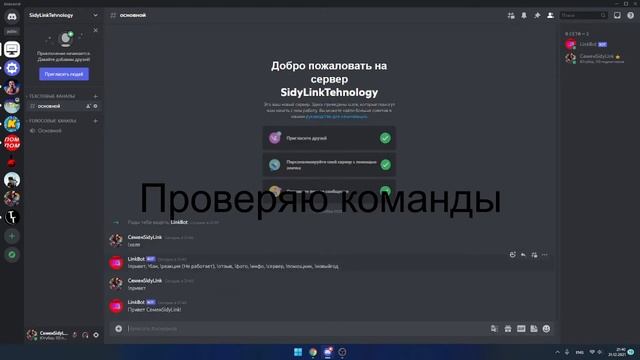Open Chrome from the taskbar
Screen dimensions: 640x360
click(313, 352)
